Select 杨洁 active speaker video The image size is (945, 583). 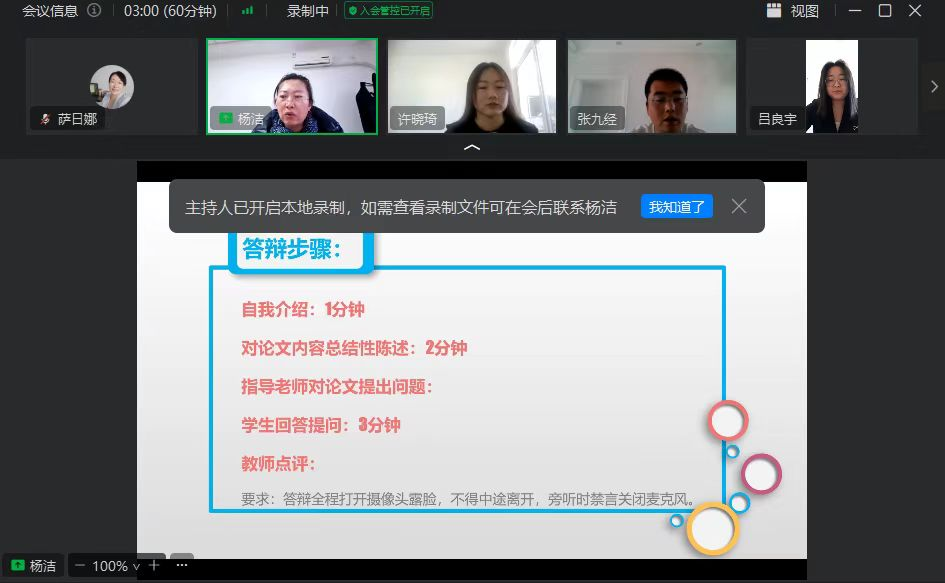pyautogui.click(x=292, y=86)
